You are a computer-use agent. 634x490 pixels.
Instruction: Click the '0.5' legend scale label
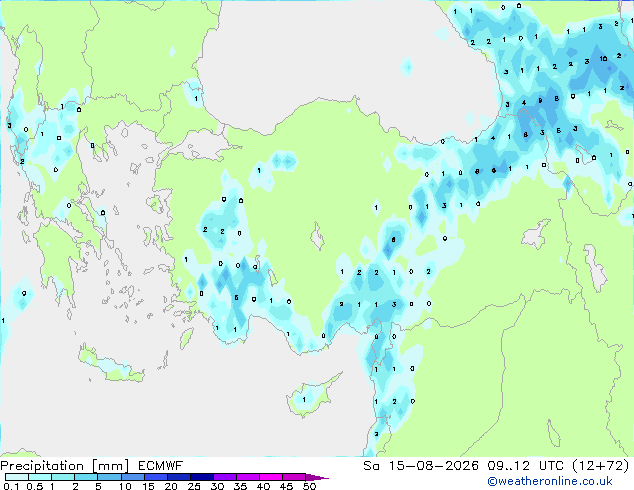point(35,486)
